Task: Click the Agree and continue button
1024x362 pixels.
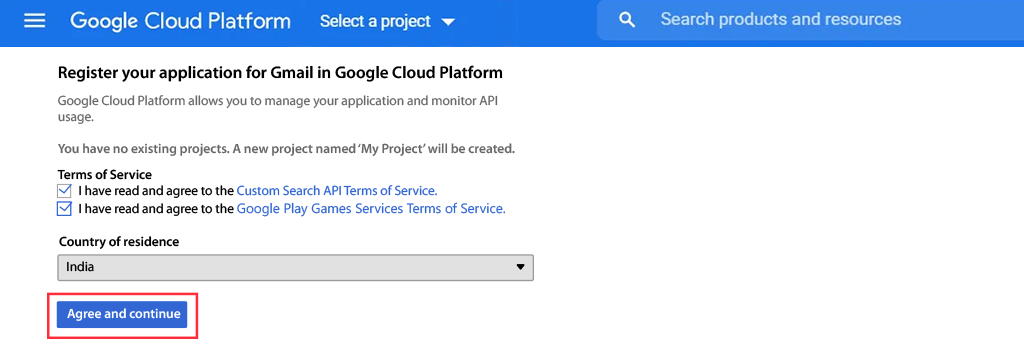Action: pos(122,314)
